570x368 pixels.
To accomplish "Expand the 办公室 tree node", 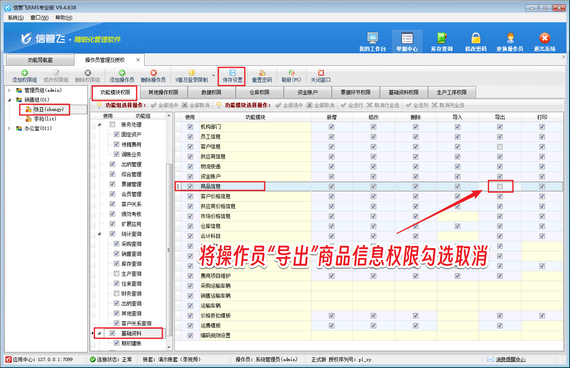I will 9,128.
